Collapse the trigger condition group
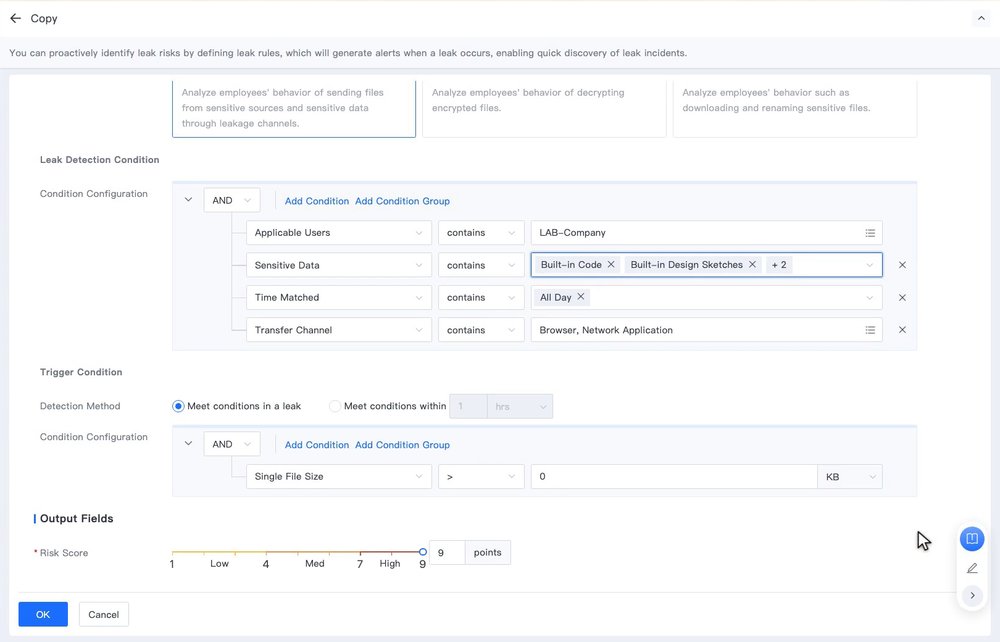Screen dimensions: 1000x642 188,444
